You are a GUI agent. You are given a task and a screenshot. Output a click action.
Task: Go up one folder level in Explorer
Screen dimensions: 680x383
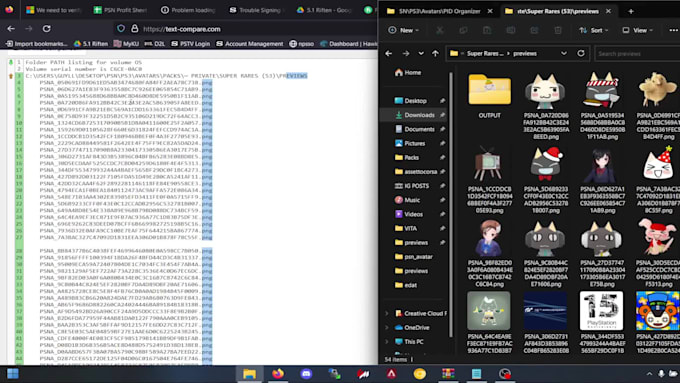tap(435, 53)
